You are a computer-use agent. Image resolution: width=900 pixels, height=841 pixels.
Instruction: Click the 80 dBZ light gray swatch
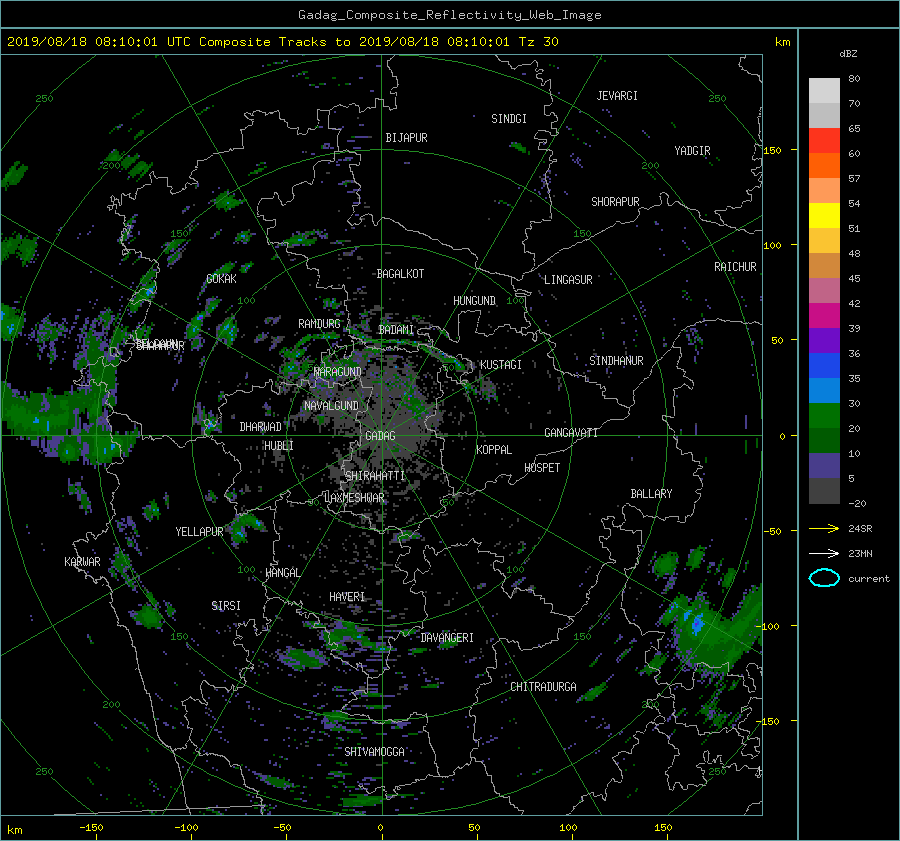(x=824, y=90)
